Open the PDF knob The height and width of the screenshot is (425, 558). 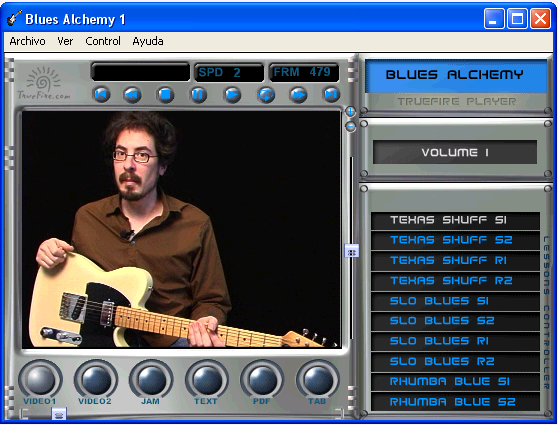click(262, 379)
